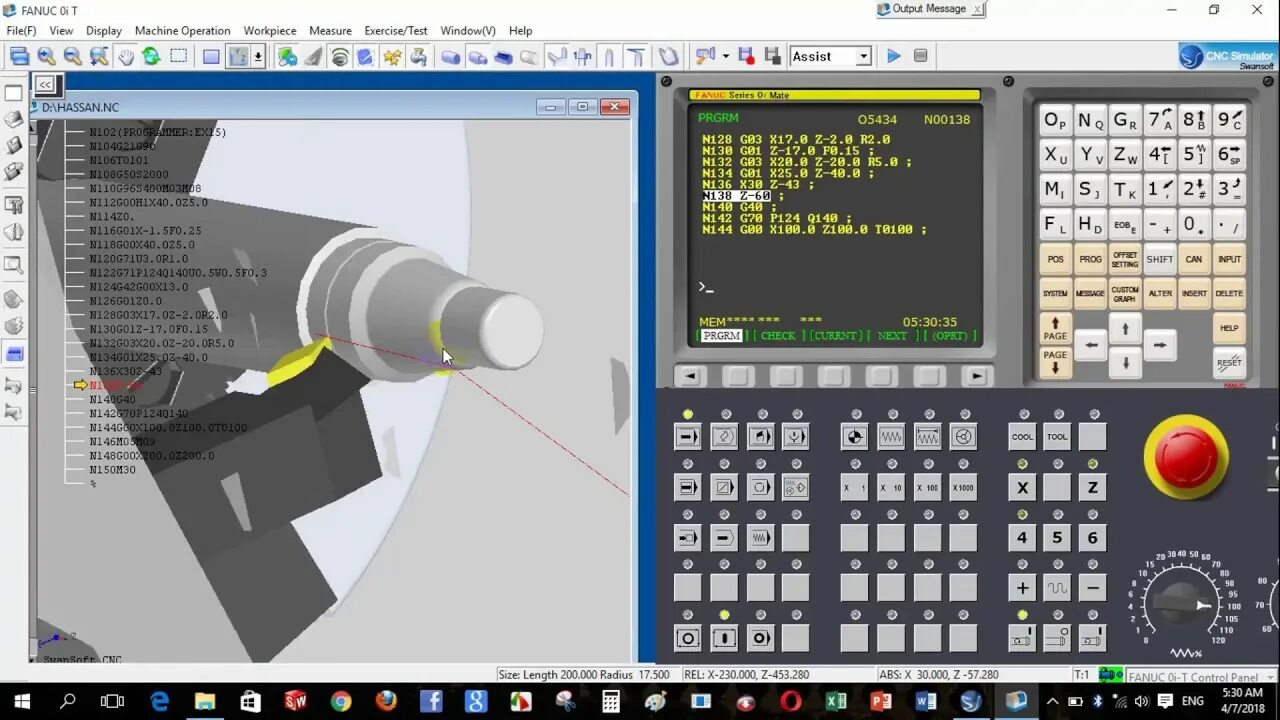Open Google Chrome from the taskbar

(x=341, y=701)
